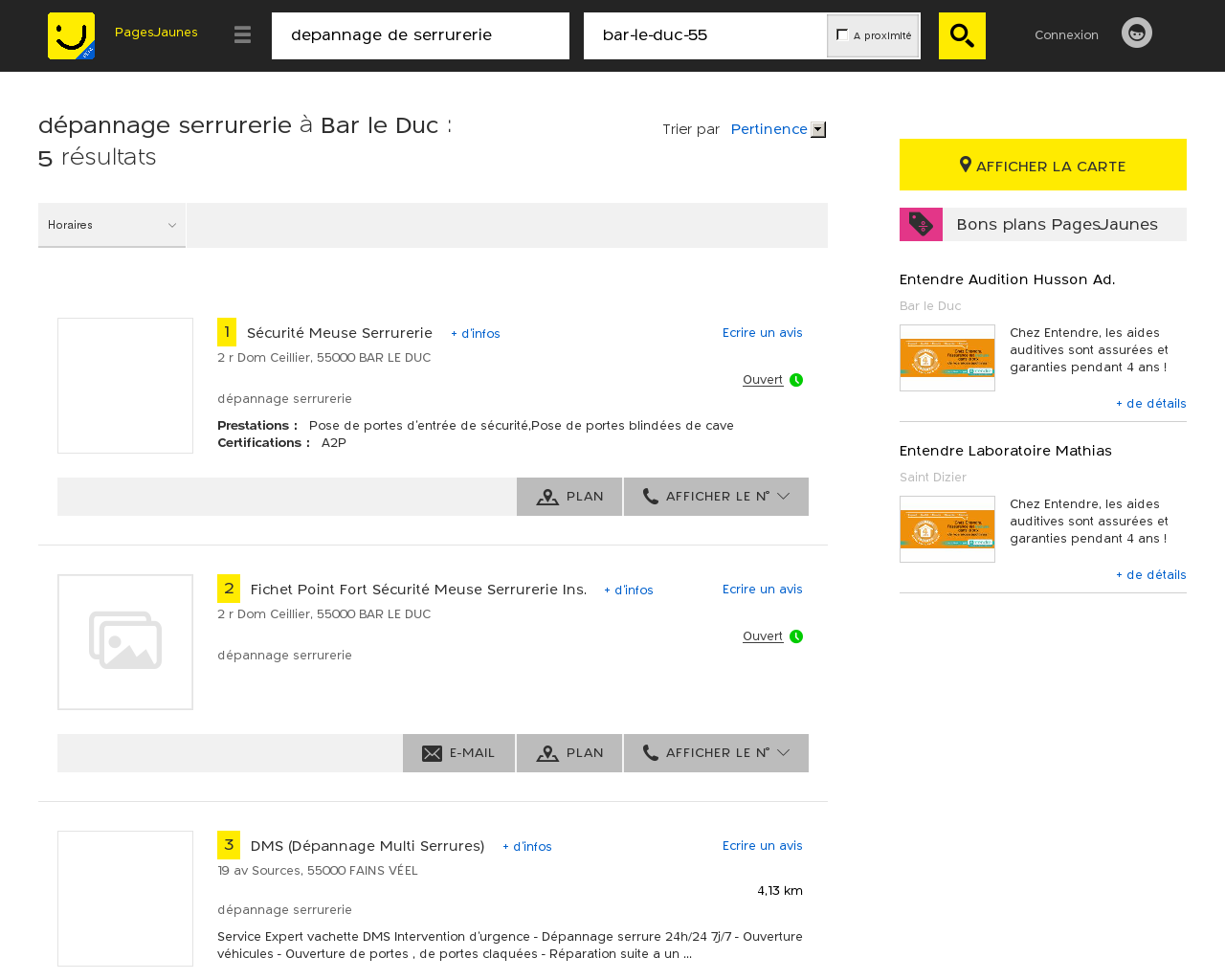This screenshot has width=1225, height=980.
Task: Click + d'infos for Fichet Point Fort
Action: [629, 590]
